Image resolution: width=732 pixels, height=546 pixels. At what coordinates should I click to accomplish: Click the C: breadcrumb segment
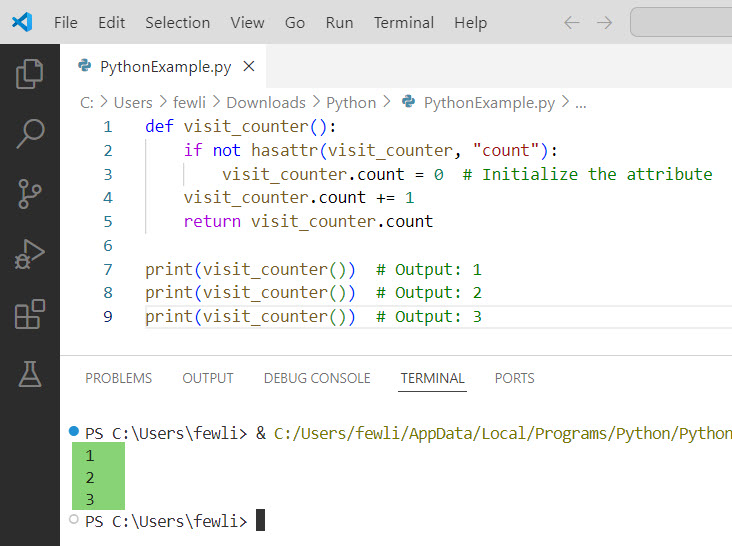coord(87,103)
